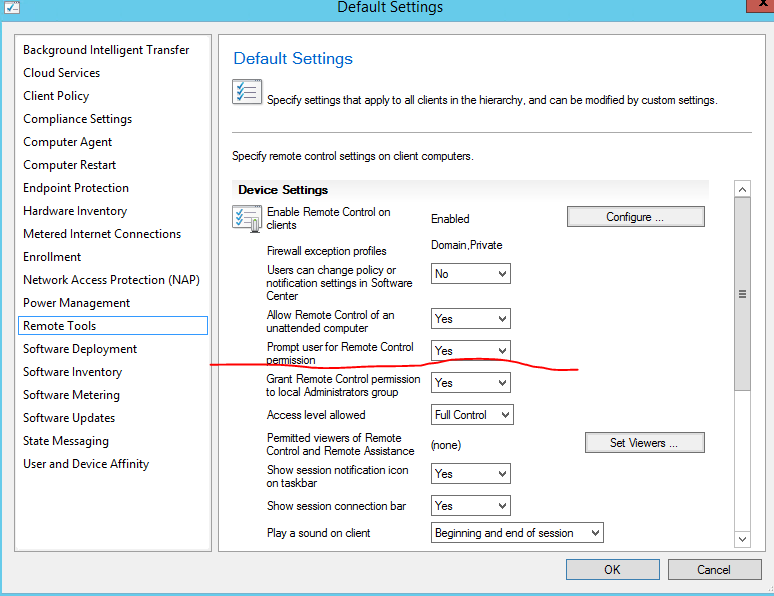Click the Enable Remote Control clients icon
Viewport: 774px width, 596px height.
(x=247, y=219)
